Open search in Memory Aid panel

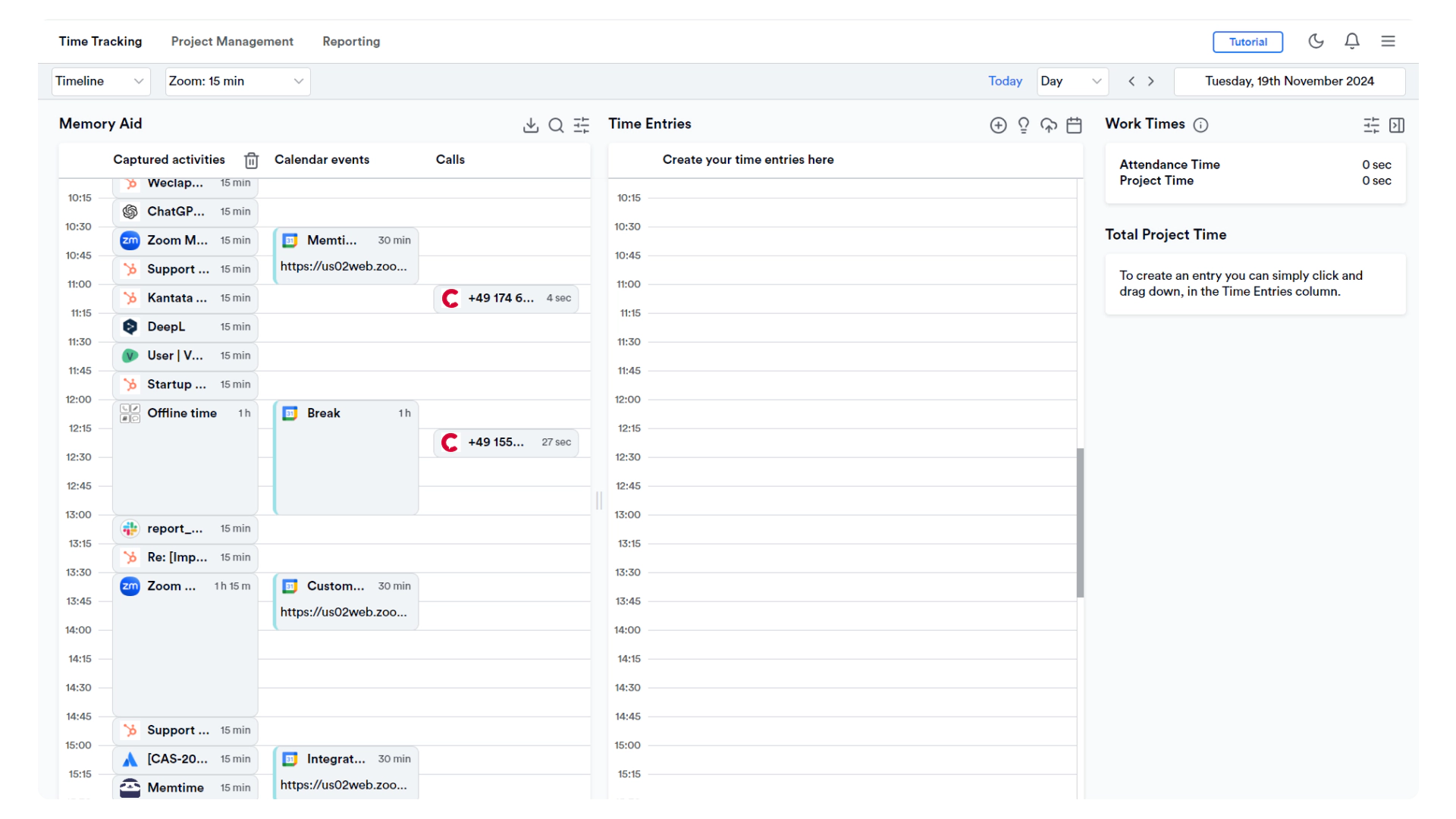coord(556,125)
